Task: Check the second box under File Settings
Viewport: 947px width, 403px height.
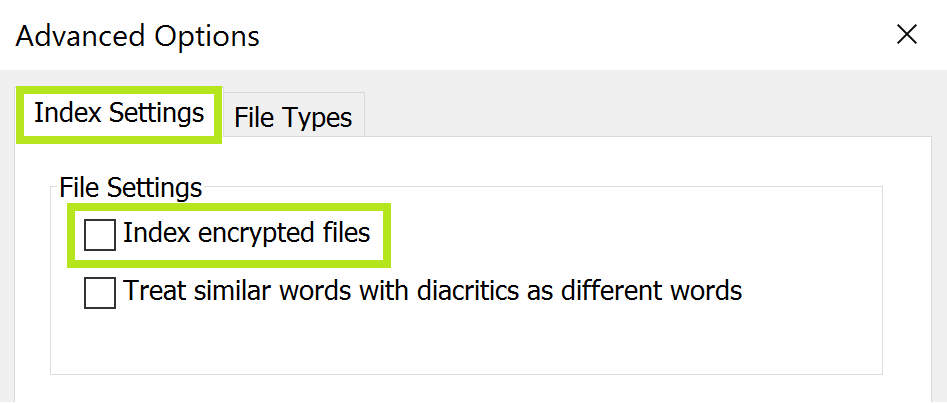Action: coord(100,293)
